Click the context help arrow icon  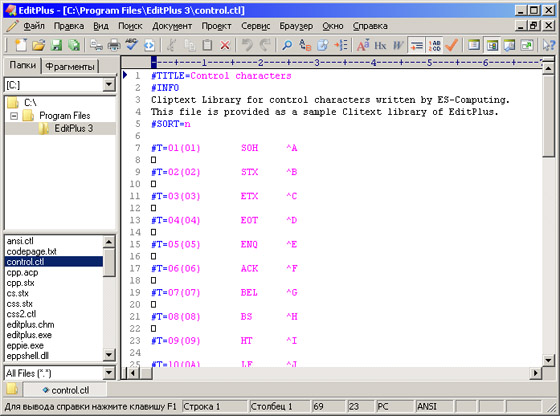pos(549,45)
